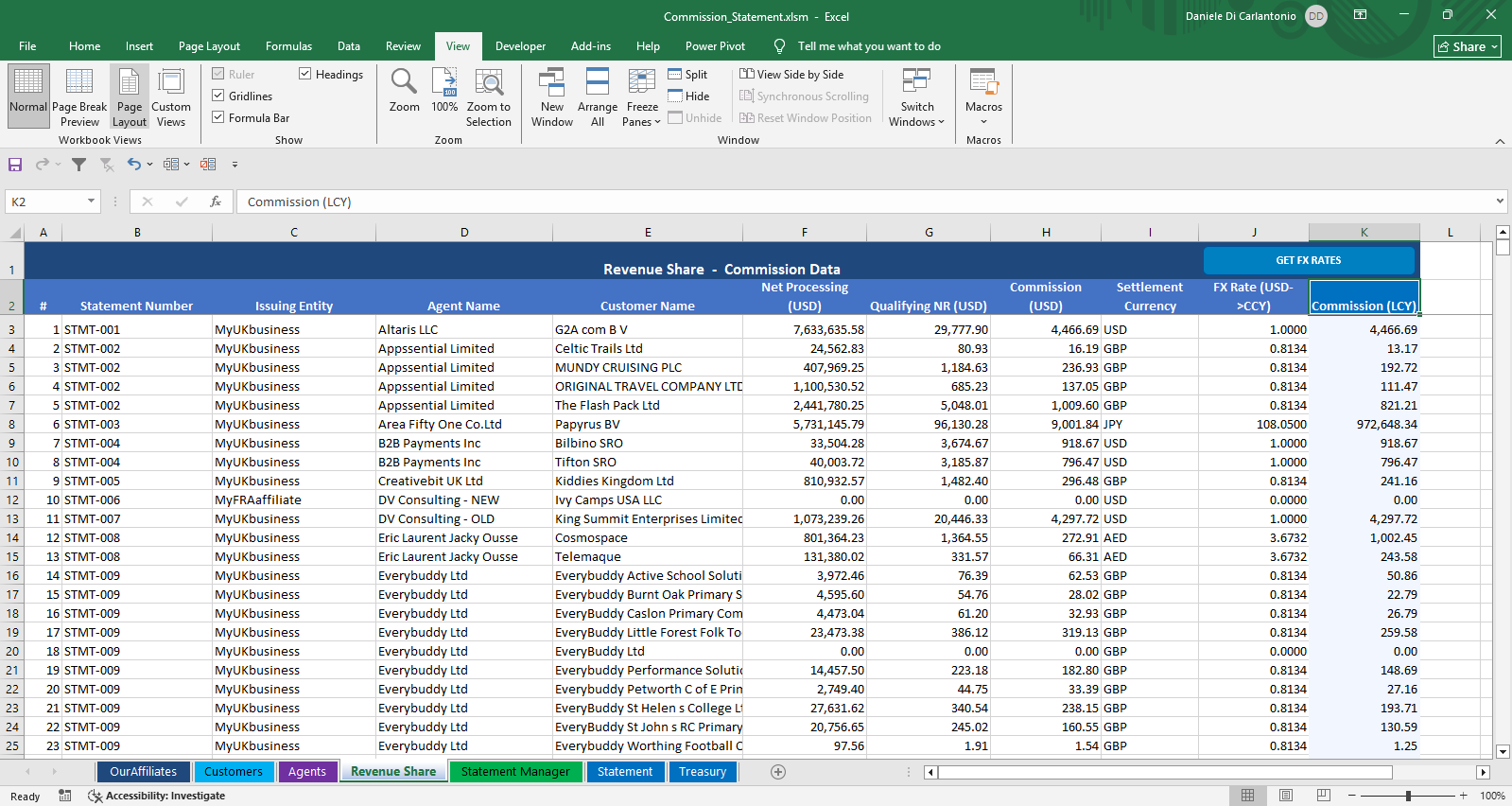Open the Home ribbon tab
Image resolution: width=1512 pixels, height=806 pixels.
click(x=84, y=46)
